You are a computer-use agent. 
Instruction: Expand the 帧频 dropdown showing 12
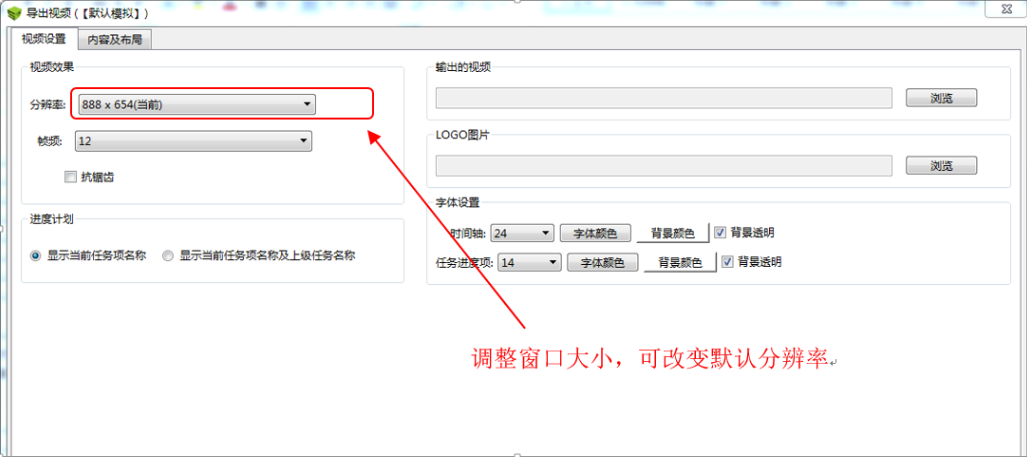[193, 141]
